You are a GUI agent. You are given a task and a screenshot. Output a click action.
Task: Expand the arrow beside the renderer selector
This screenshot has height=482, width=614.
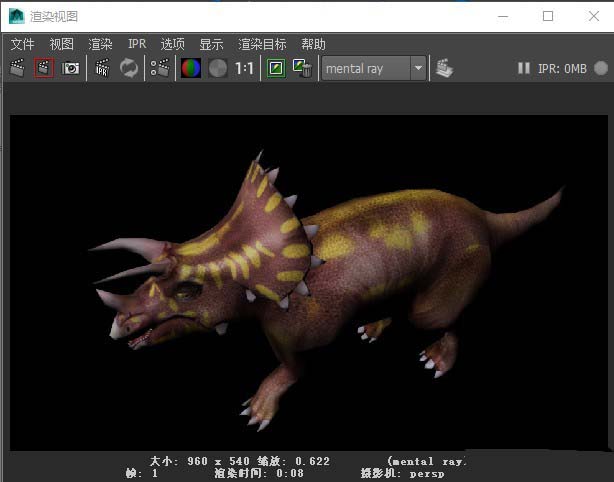coord(418,69)
